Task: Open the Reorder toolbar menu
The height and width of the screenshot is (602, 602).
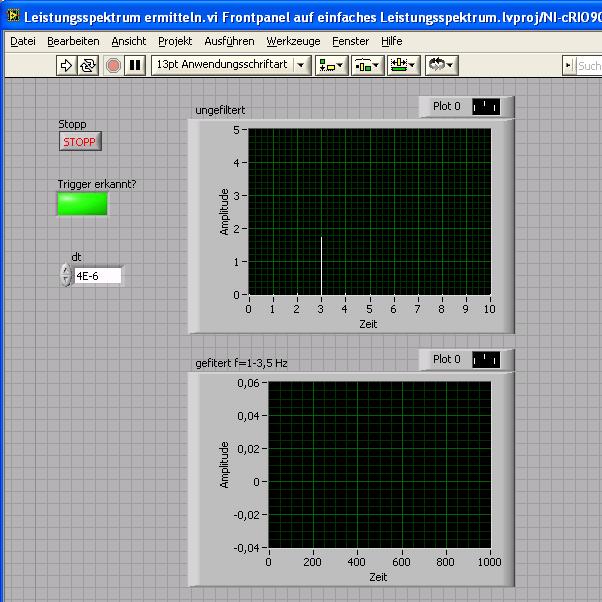Action: coord(441,65)
